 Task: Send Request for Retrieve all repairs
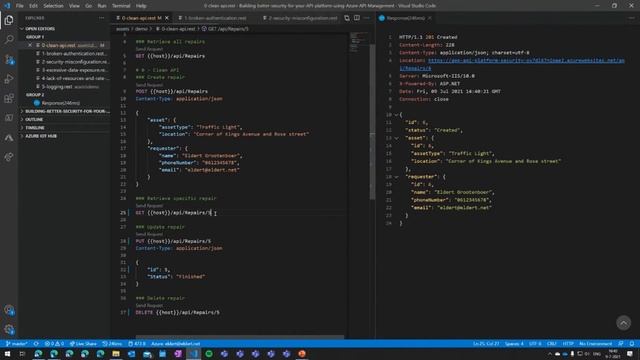tap(149, 49)
